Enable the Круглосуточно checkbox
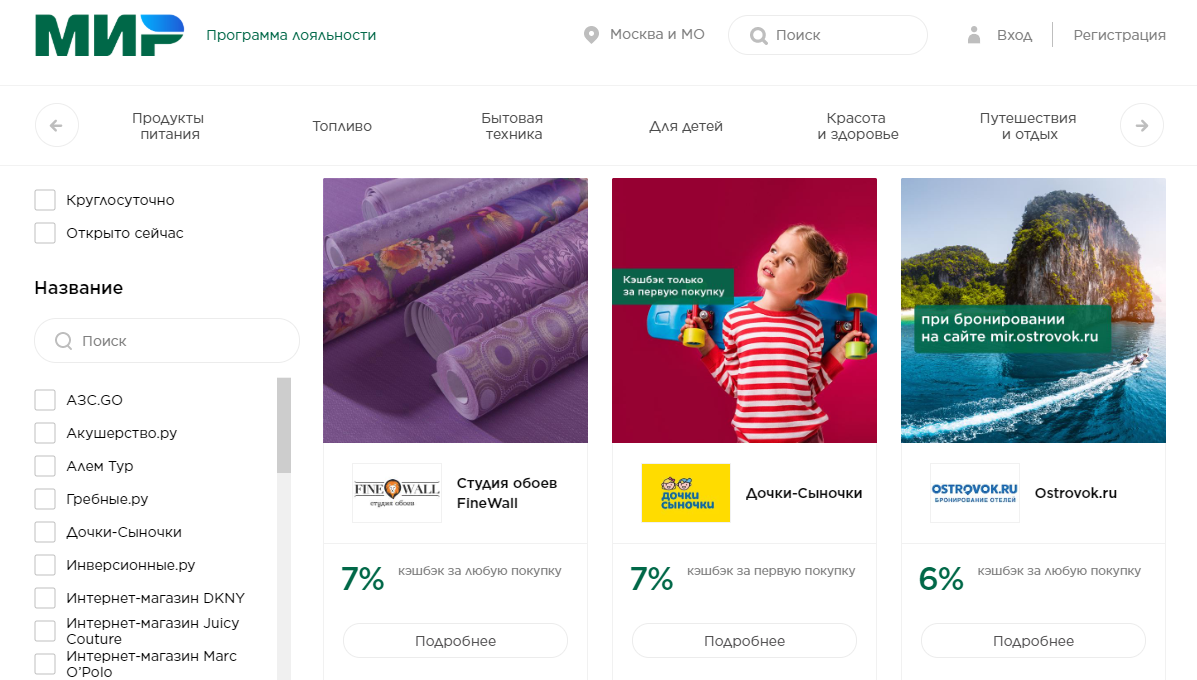Screen dimensions: 1197x680 (x=45, y=200)
